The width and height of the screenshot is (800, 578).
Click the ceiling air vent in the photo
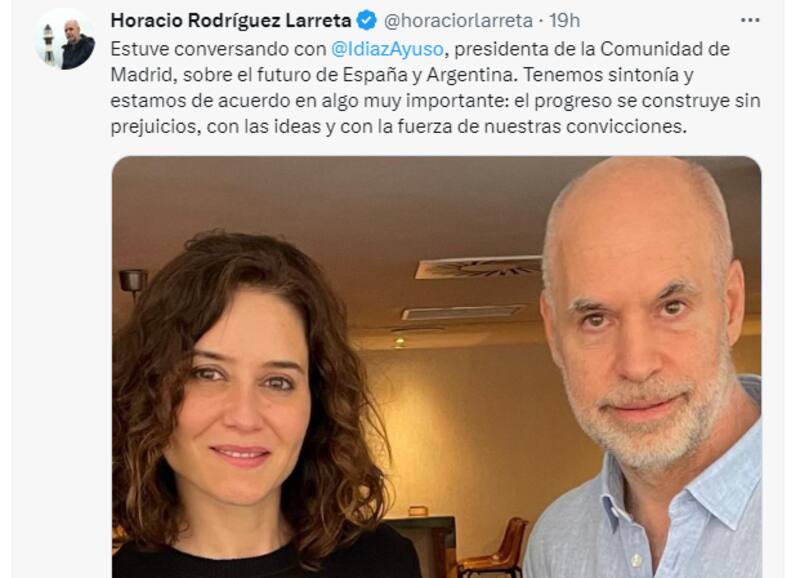click(480, 267)
